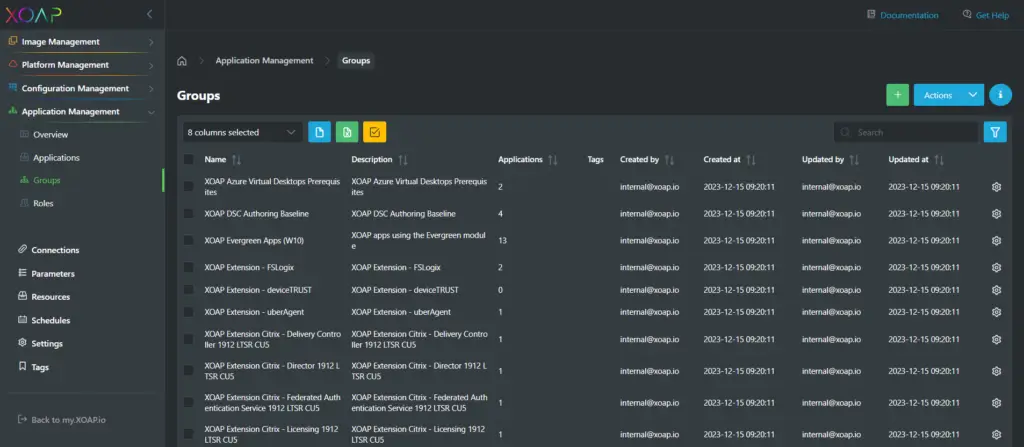Check the XOAP Extension - deviceTRUST row
This screenshot has width=1024, height=447.
(x=188, y=290)
